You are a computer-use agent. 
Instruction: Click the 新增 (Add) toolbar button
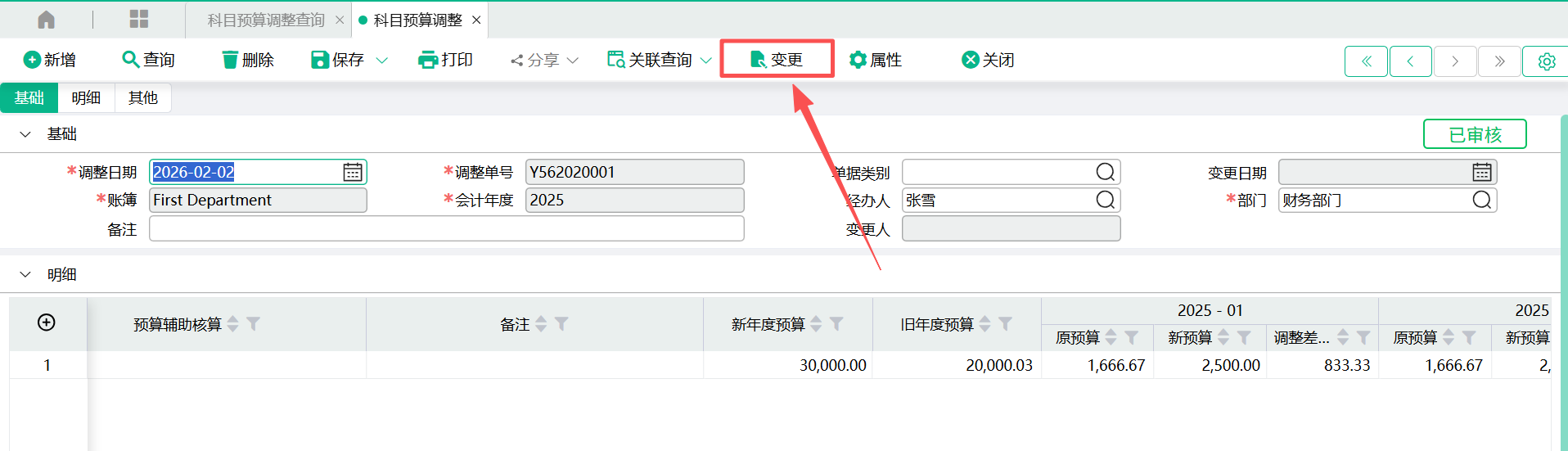(50, 60)
